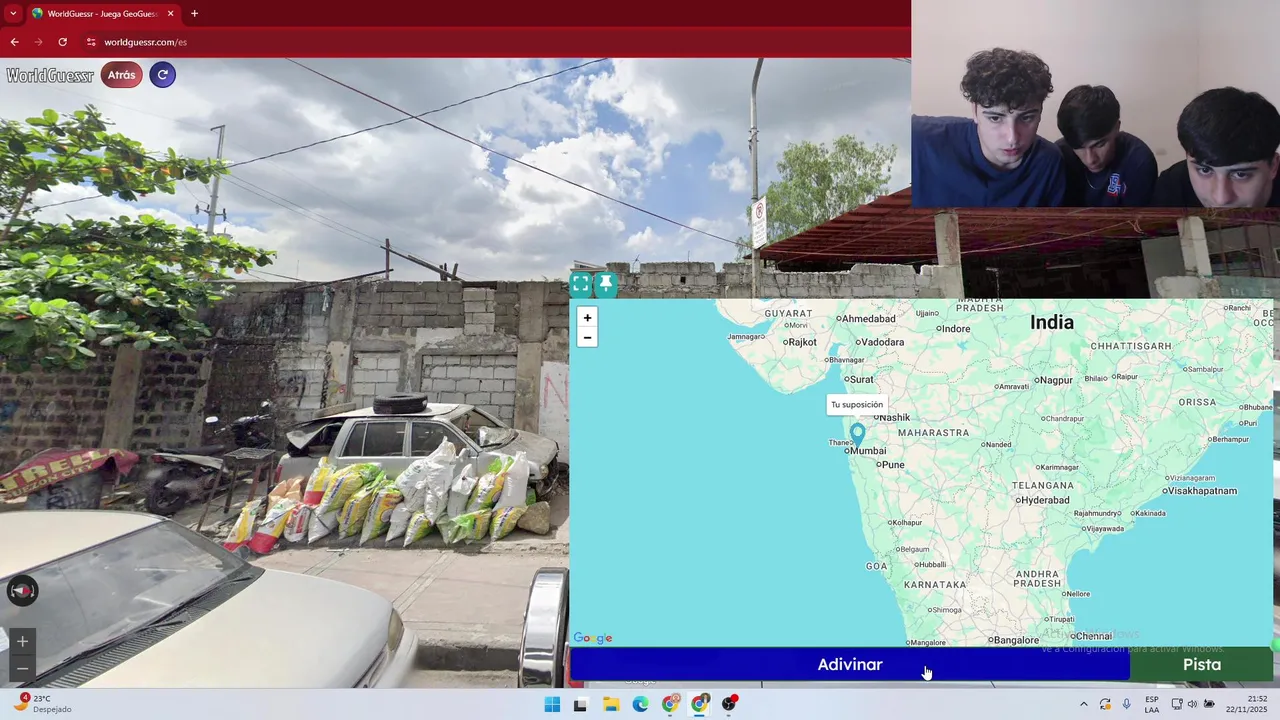Click the browser back arrow
This screenshot has width=1280, height=720.
(x=14, y=42)
